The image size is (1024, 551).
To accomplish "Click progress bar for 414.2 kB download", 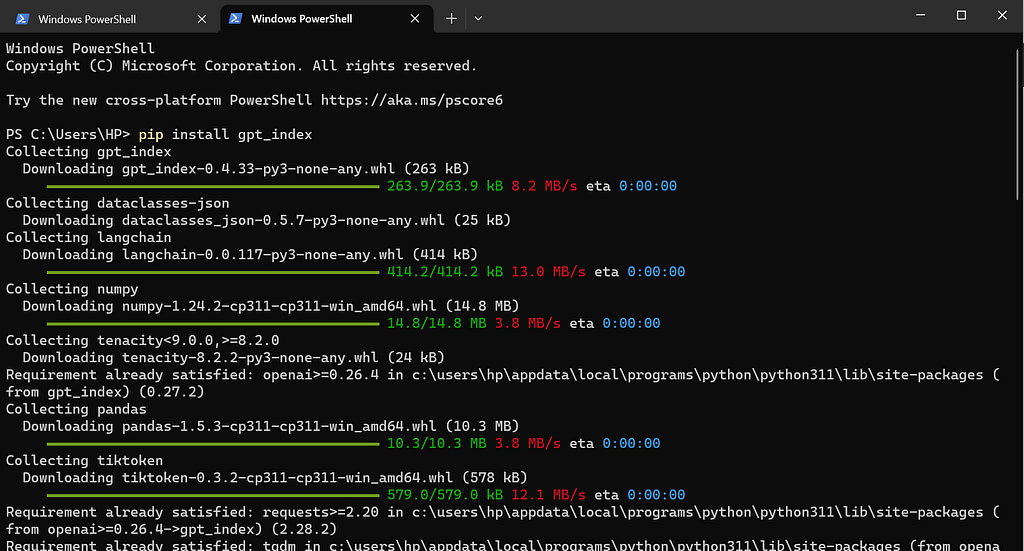I will pos(213,272).
